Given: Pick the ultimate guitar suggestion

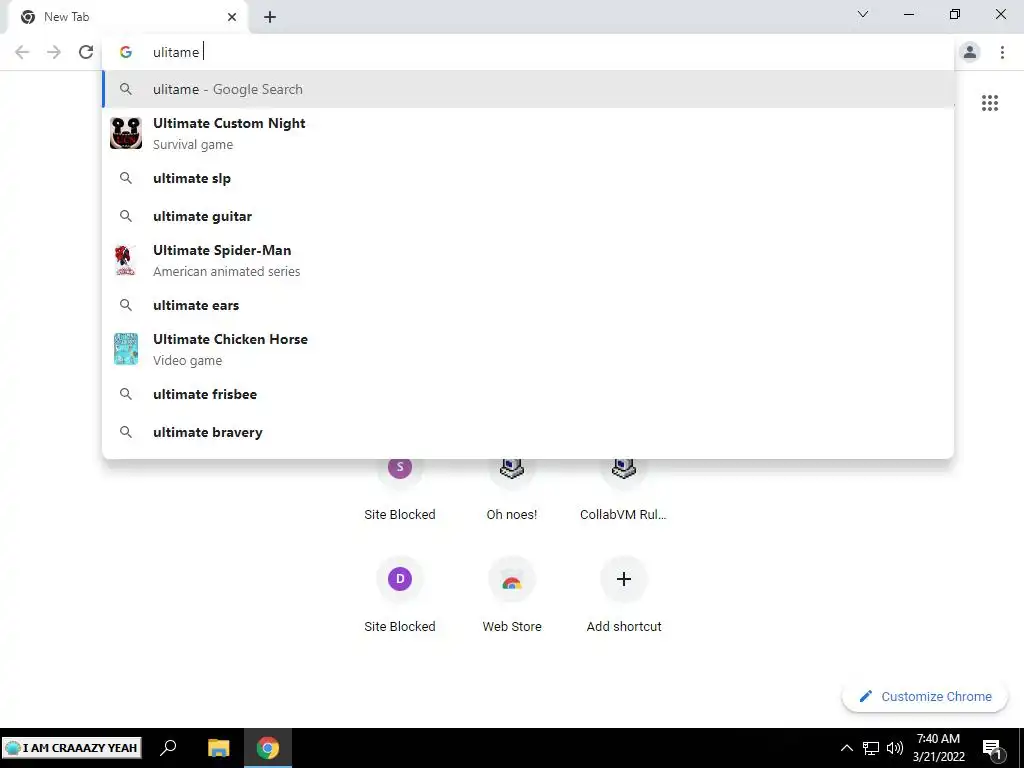Looking at the screenshot, I should 528,216.
